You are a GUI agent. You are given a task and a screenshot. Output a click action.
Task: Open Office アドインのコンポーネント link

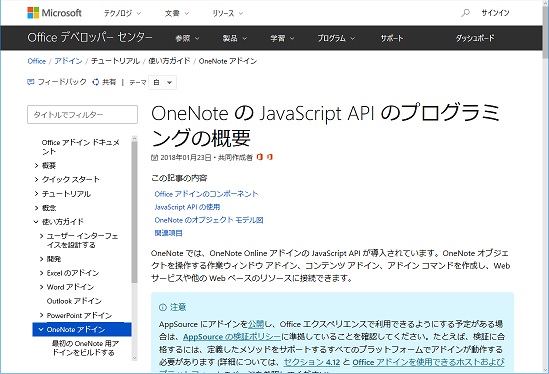pyautogui.click(x=206, y=194)
